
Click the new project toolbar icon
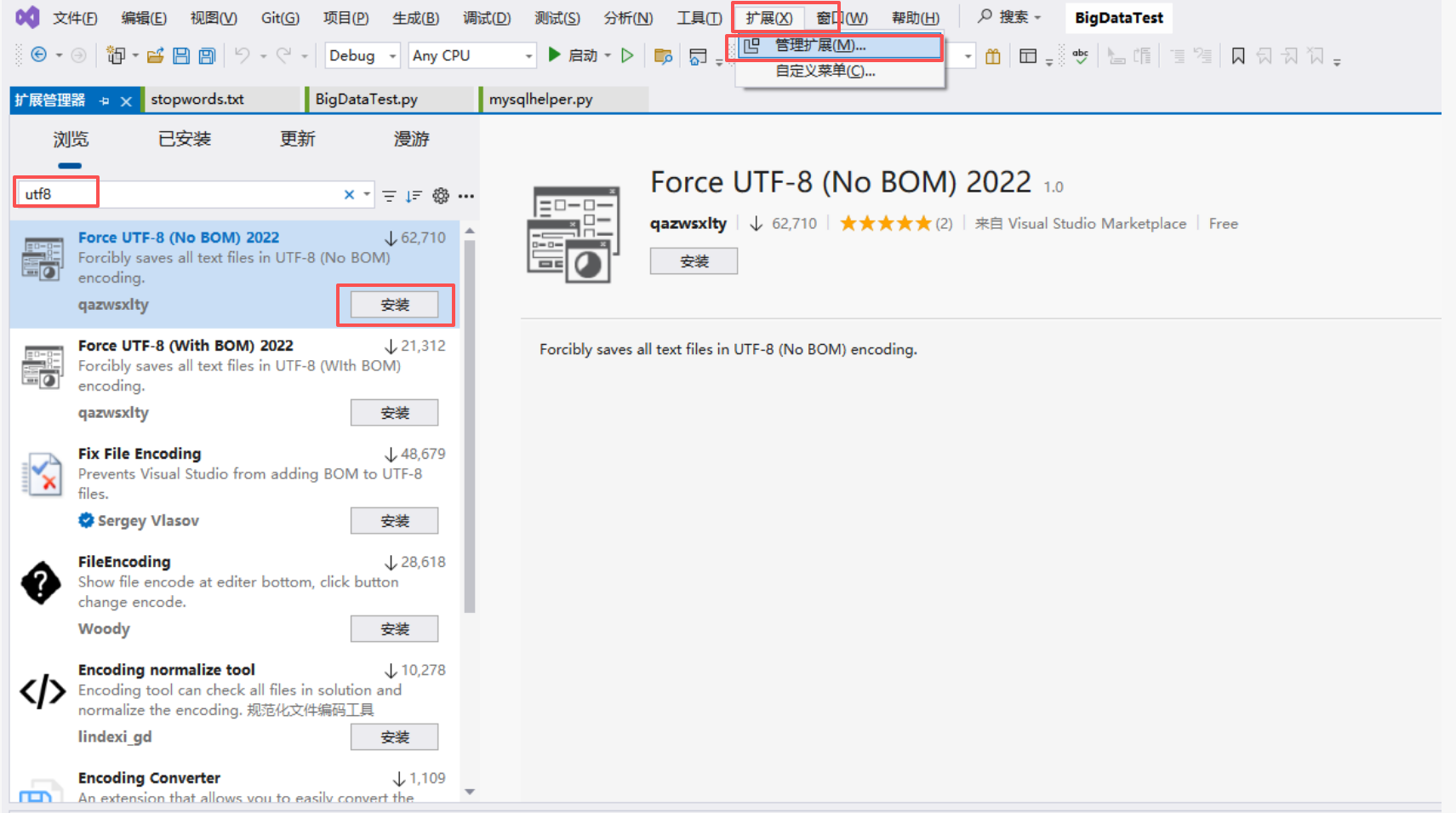click(x=115, y=55)
